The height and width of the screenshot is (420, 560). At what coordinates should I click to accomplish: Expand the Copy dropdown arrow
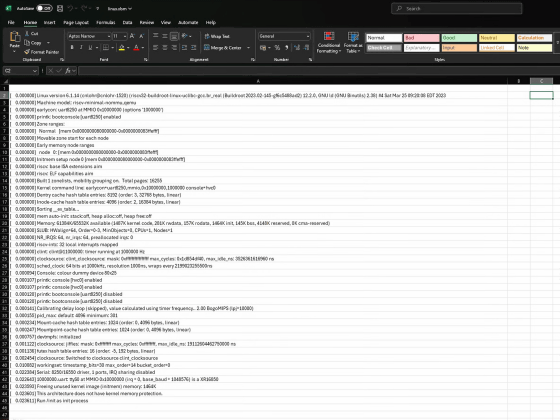tap(48, 43)
